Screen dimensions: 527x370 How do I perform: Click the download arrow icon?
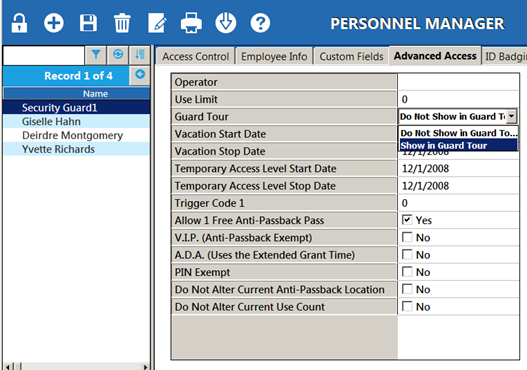(226, 23)
